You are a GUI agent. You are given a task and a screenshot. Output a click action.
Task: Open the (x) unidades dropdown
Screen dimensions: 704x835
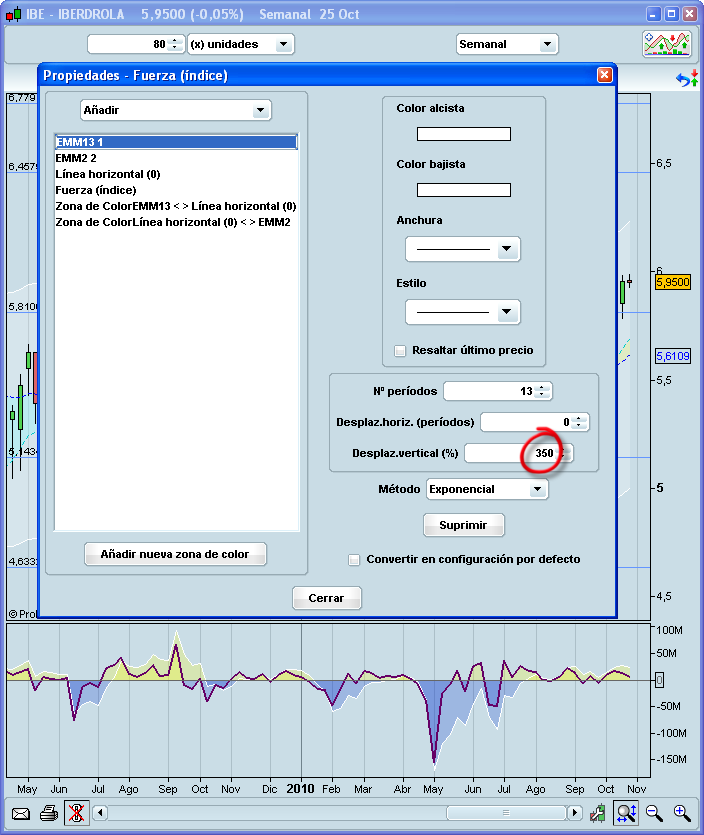pyautogui.click(x=241, y=44)
